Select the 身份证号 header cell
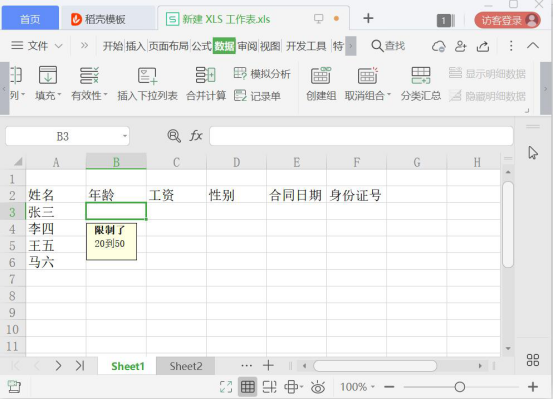 [356, 195]
